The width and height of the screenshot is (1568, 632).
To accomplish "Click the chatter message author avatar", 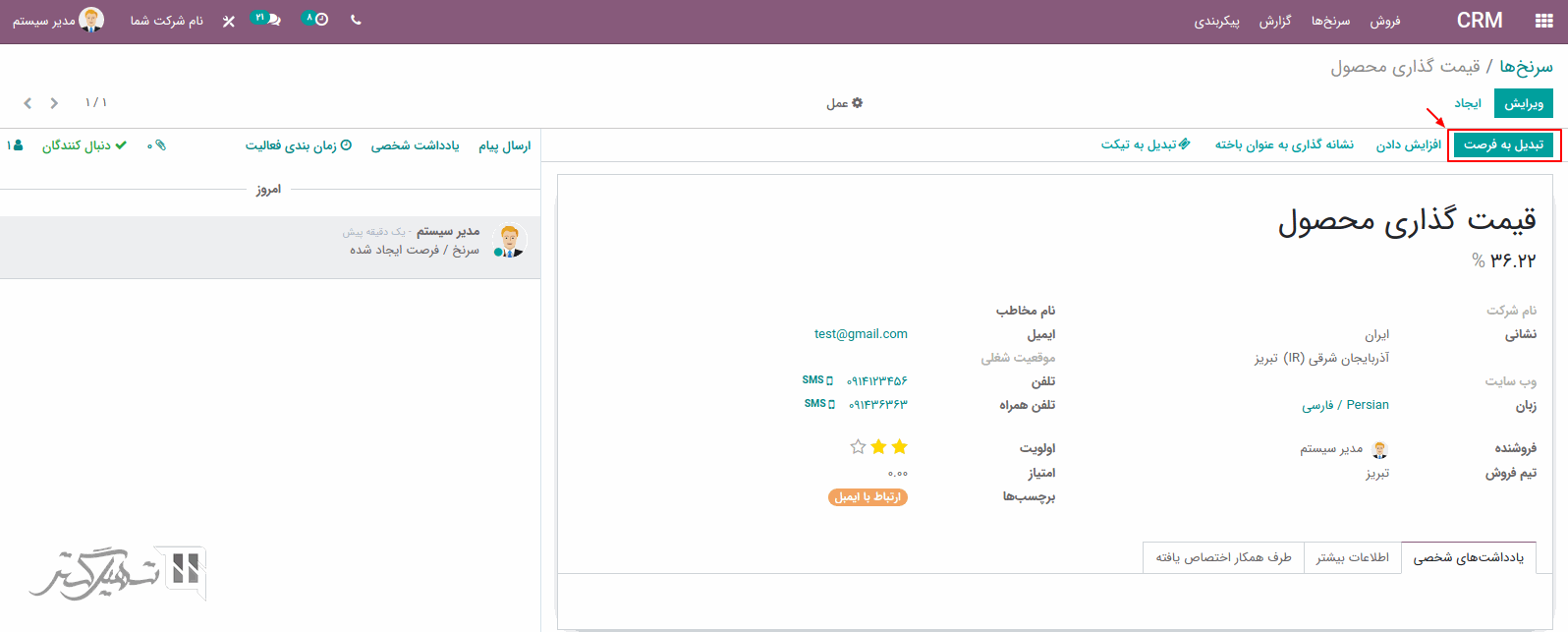I will click(x=509, y=241).
